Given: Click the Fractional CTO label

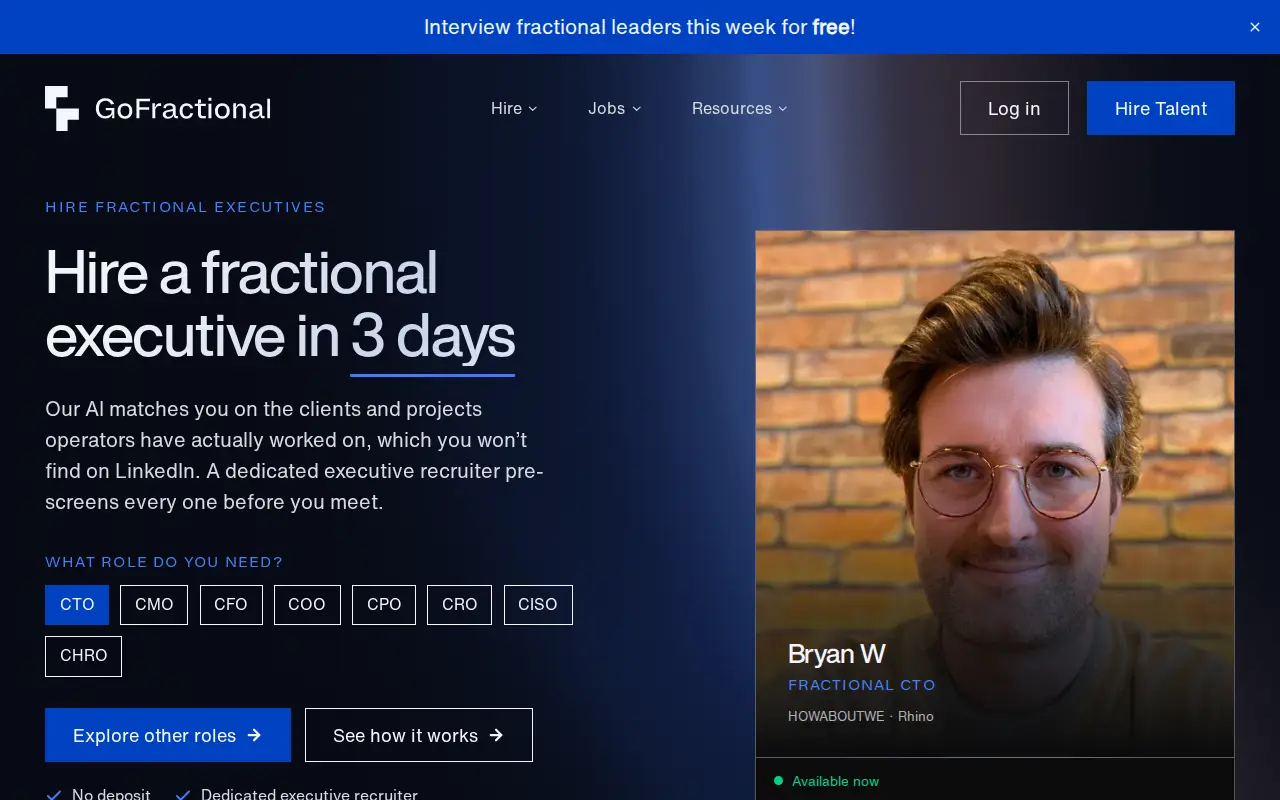Looking at the screenshot, I should coord(862,685).
